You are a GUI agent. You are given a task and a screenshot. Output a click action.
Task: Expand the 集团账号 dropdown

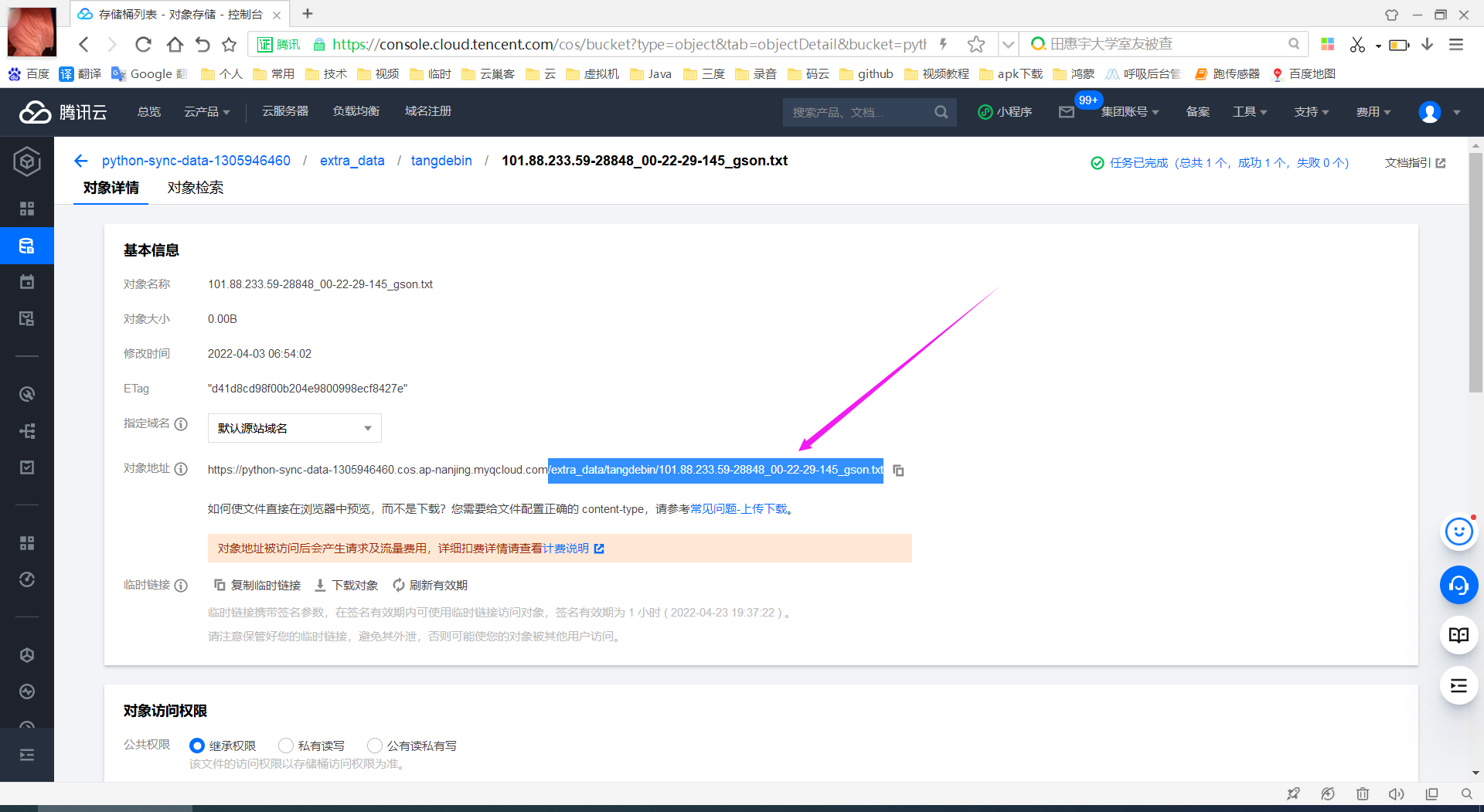[x=1130, y=112]
